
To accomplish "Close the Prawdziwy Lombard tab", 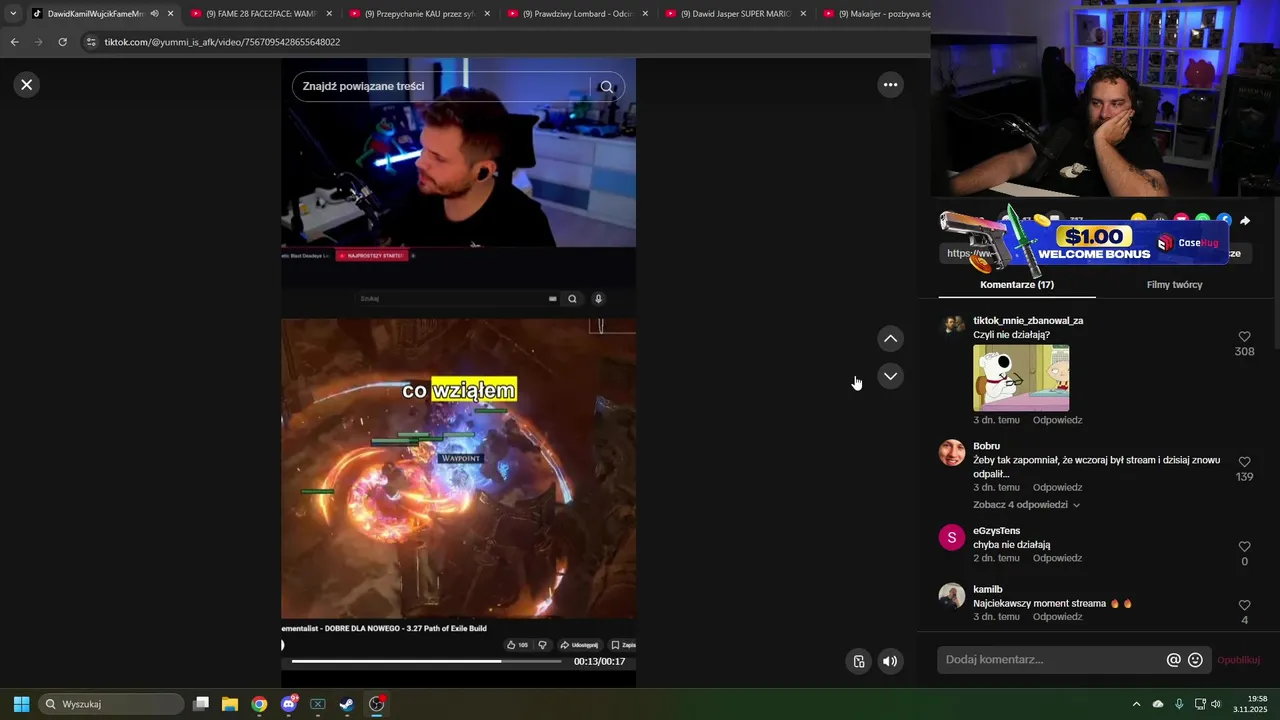I will pos(645,14).
